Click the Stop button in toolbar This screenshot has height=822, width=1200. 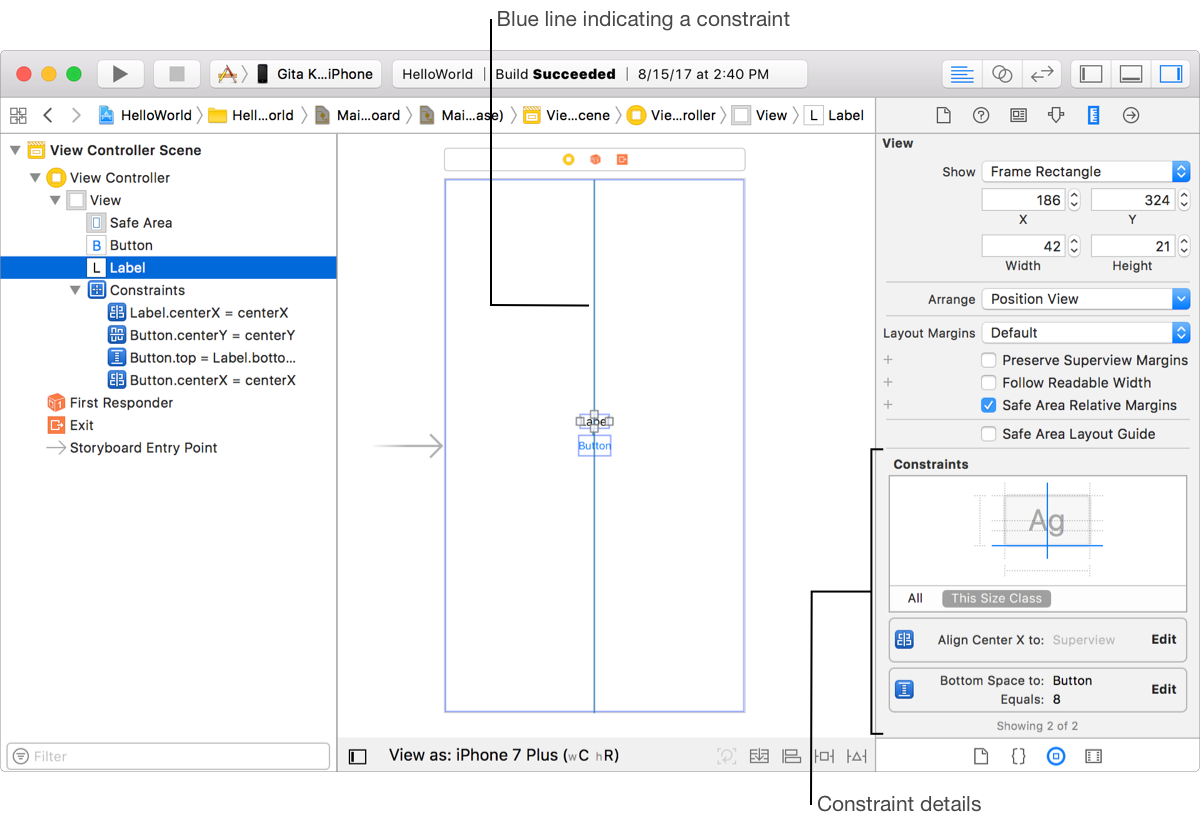pyautogui.click(x=177, y=74)
